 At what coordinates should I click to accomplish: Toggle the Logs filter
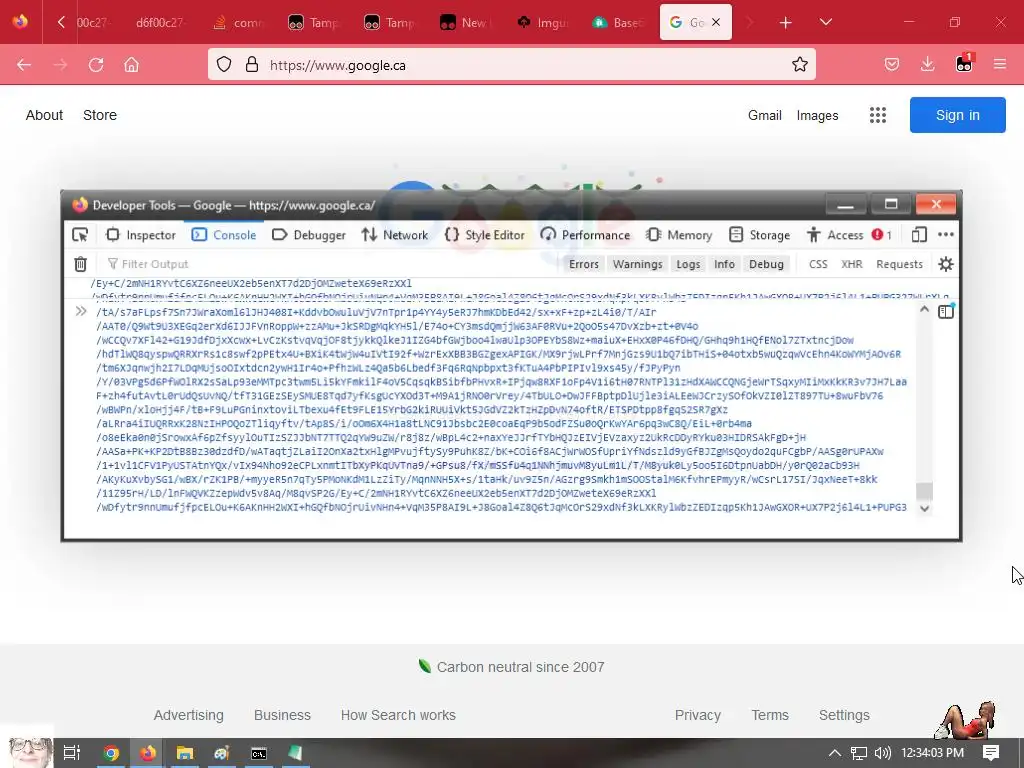tap(688, 264)
